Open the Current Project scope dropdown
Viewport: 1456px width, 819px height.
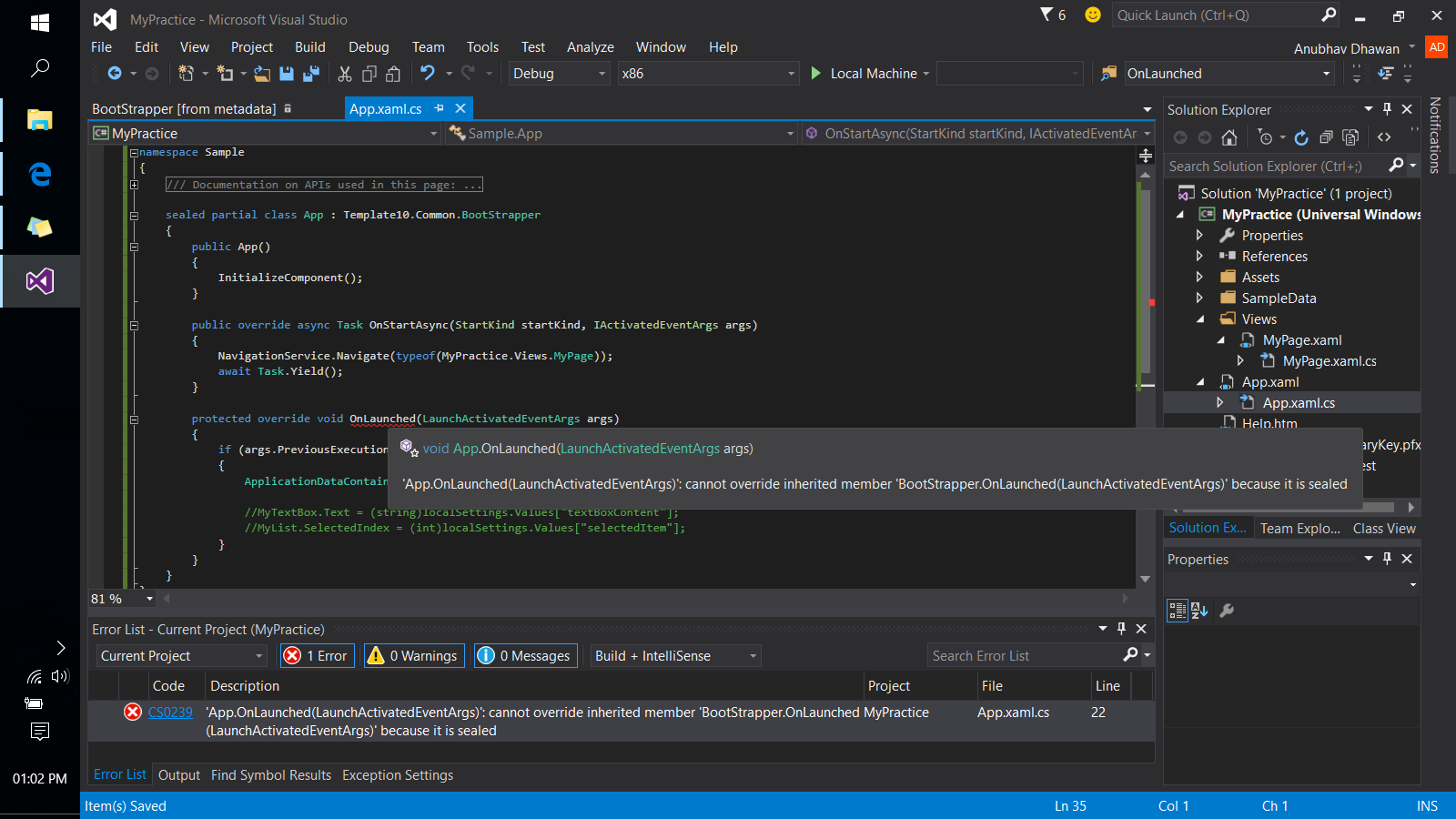click(181, 656)
